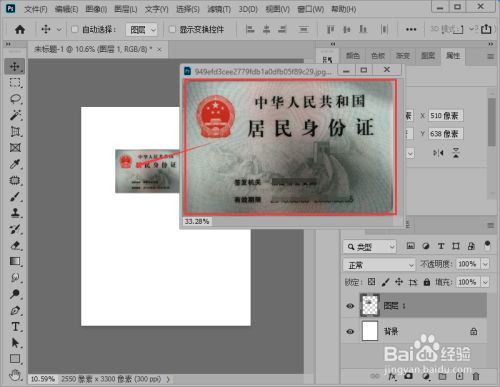Open the Properties panel flyout menu
This screenshot has width=500, height=387.
[x=490, y=57]
